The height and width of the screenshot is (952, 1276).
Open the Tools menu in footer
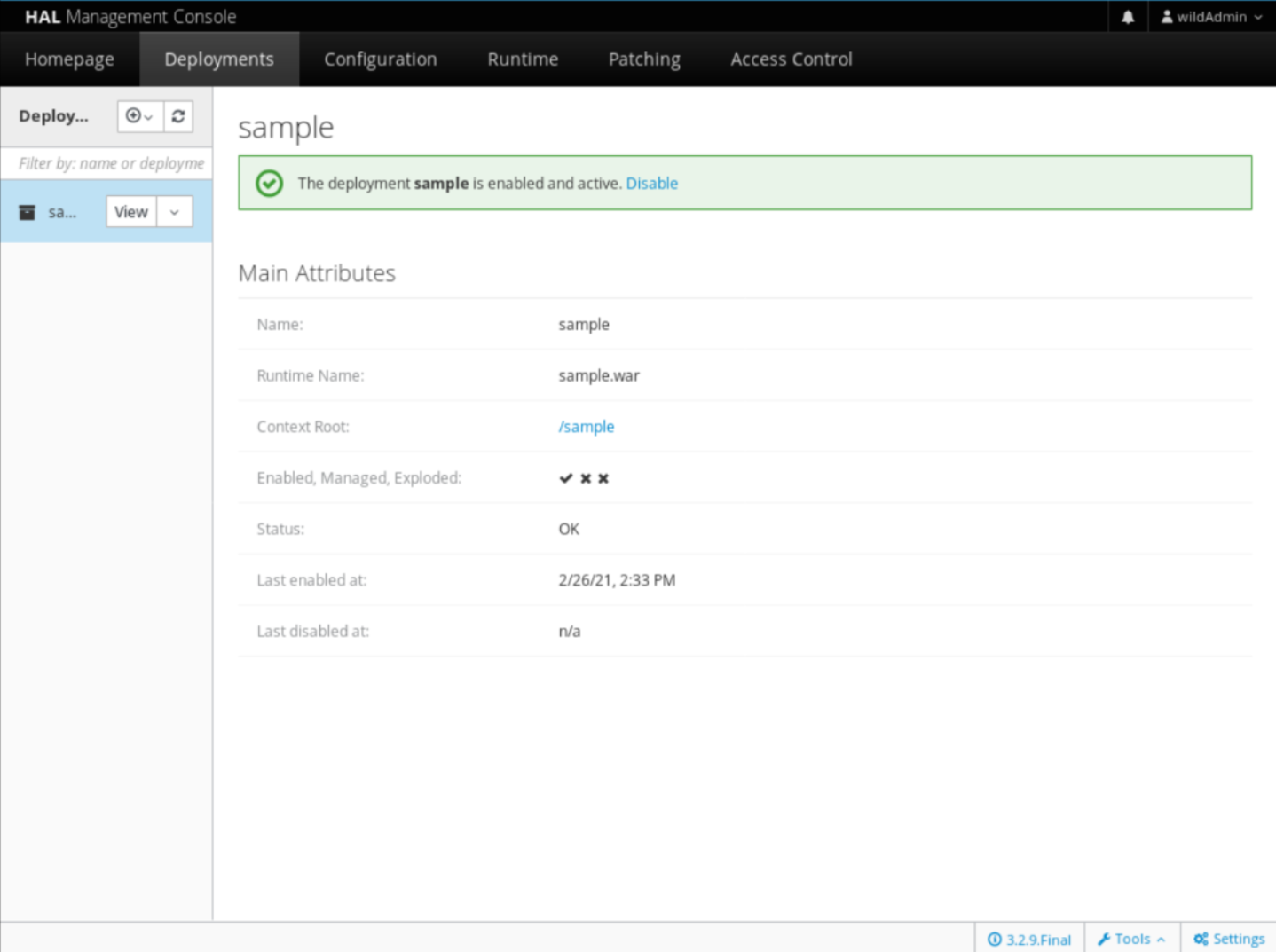pyautogui.click(x=1131, y=939)
